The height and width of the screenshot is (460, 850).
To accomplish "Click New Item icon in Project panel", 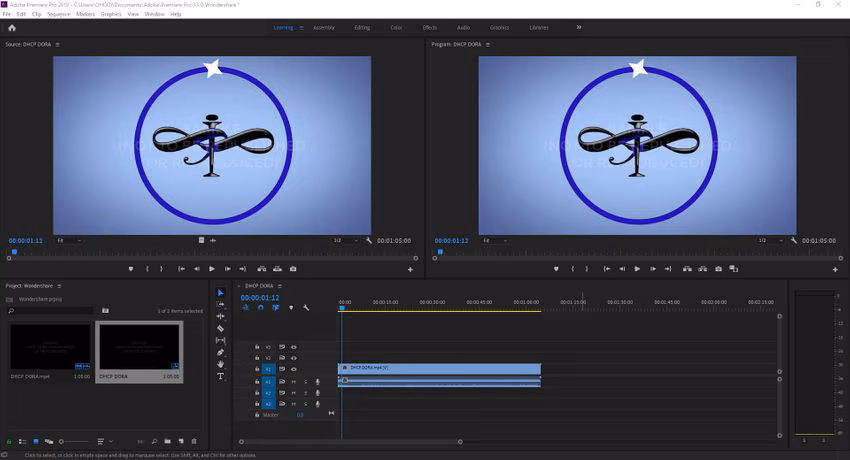I will pos(181,441).
